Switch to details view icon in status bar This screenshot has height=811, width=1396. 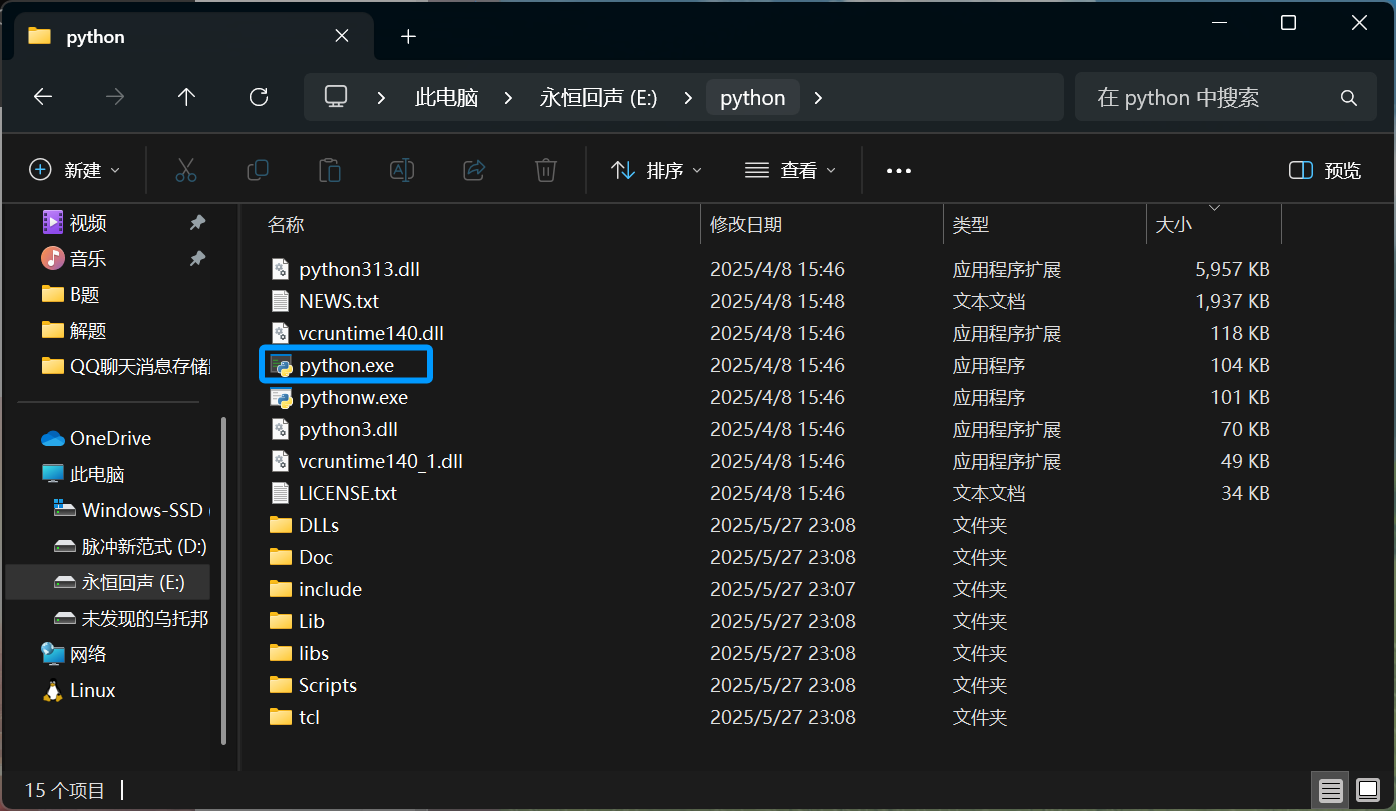coord(1330,791)
